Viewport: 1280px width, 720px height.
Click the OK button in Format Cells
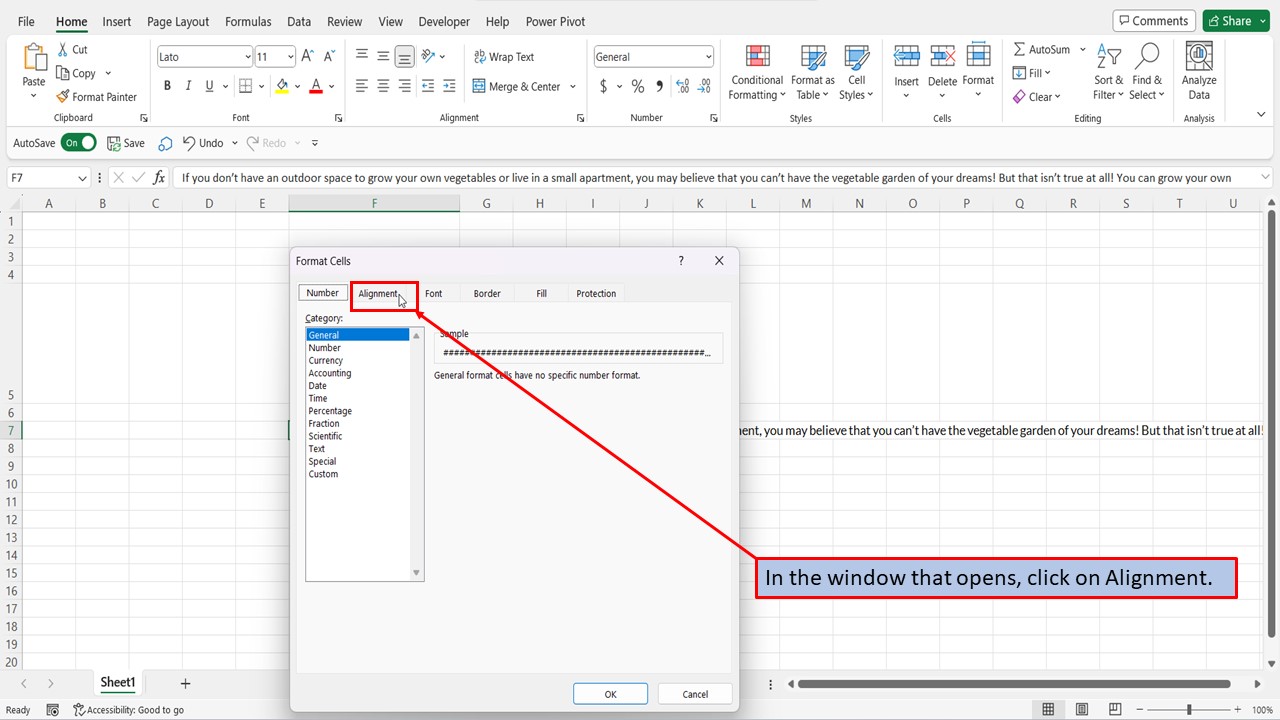coord(610,693)
